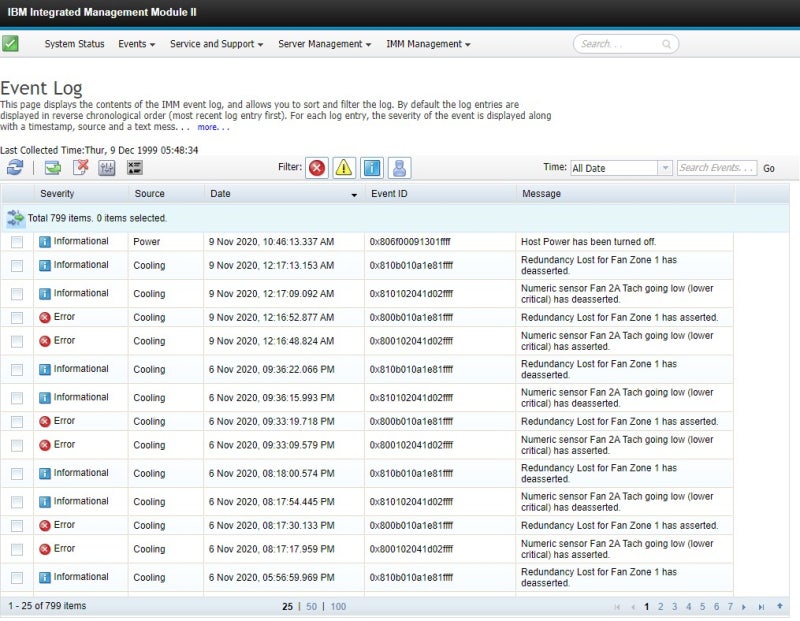The height and width of the screenshot is (621, 800).
Task: Click the audit user filter icon
Action: [400, 168]
